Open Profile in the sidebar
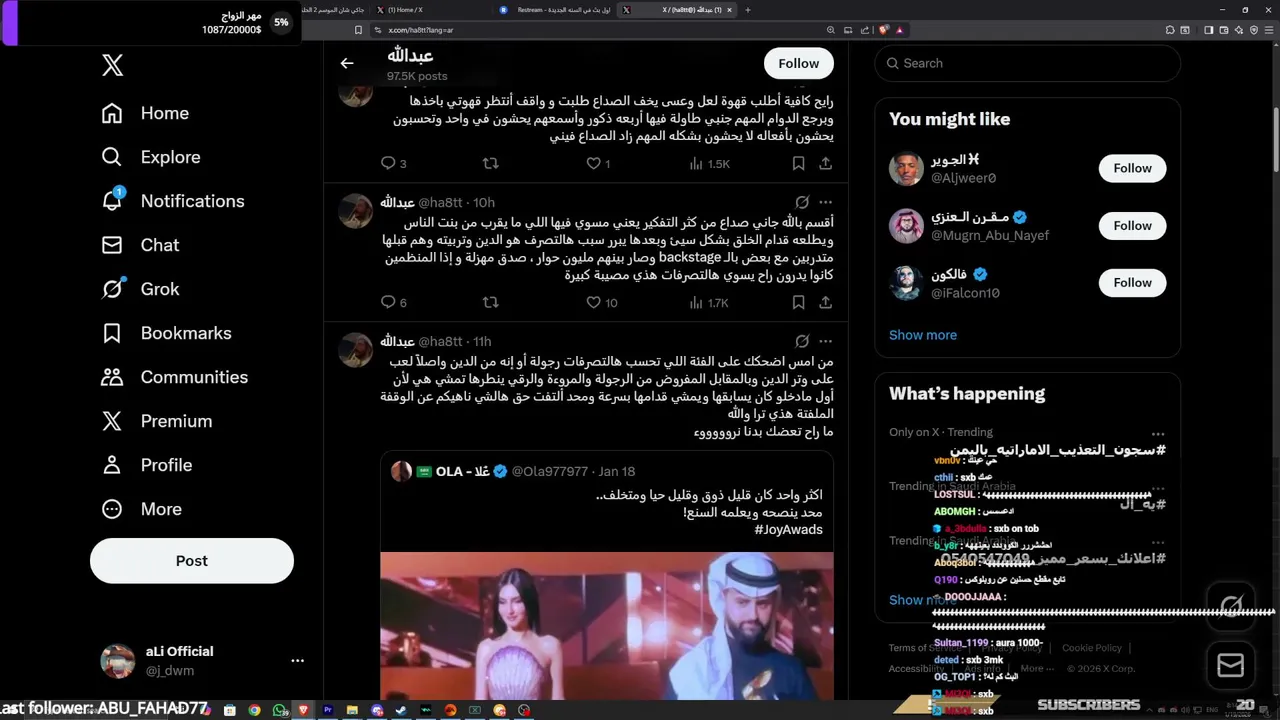 [x=146, y=465]
